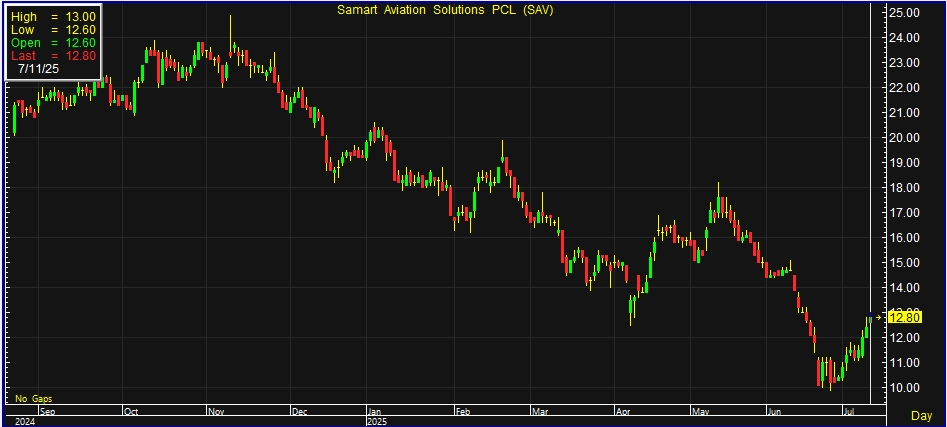Click the yellow 12.80 last price tag
Screen dimensions: 947x427
click(904, 317)
